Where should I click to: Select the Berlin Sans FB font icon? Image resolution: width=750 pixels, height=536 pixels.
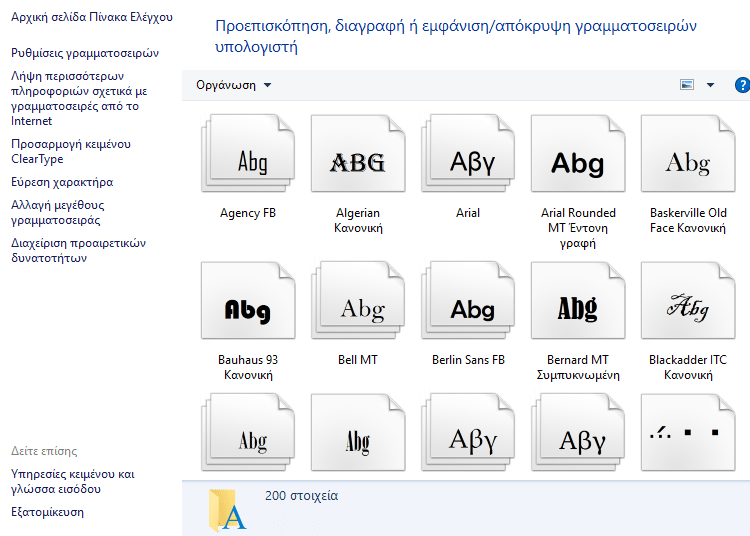pos(468,300)
